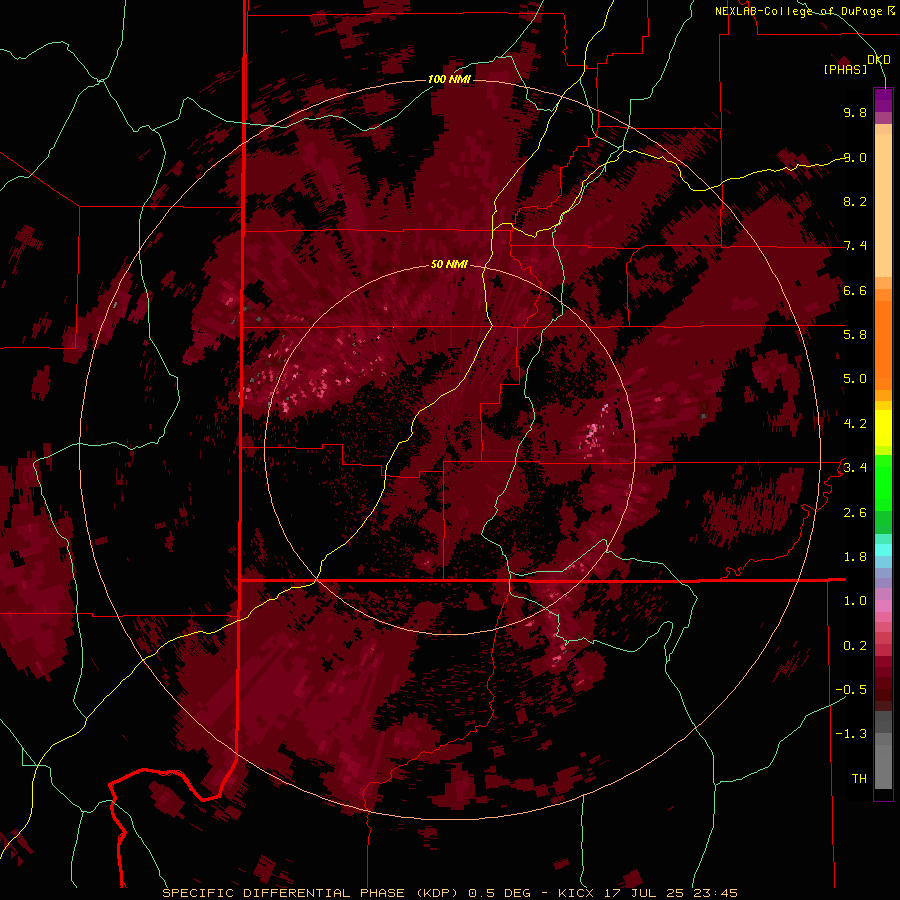Click the KICX station identifier
900x900 pixels.
point(576,893)
